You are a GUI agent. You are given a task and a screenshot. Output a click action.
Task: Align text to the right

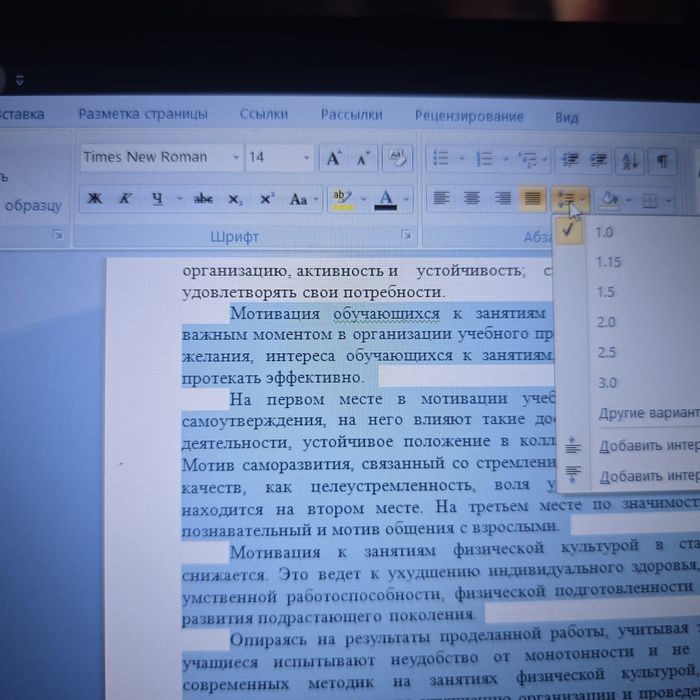pos(502,198)
